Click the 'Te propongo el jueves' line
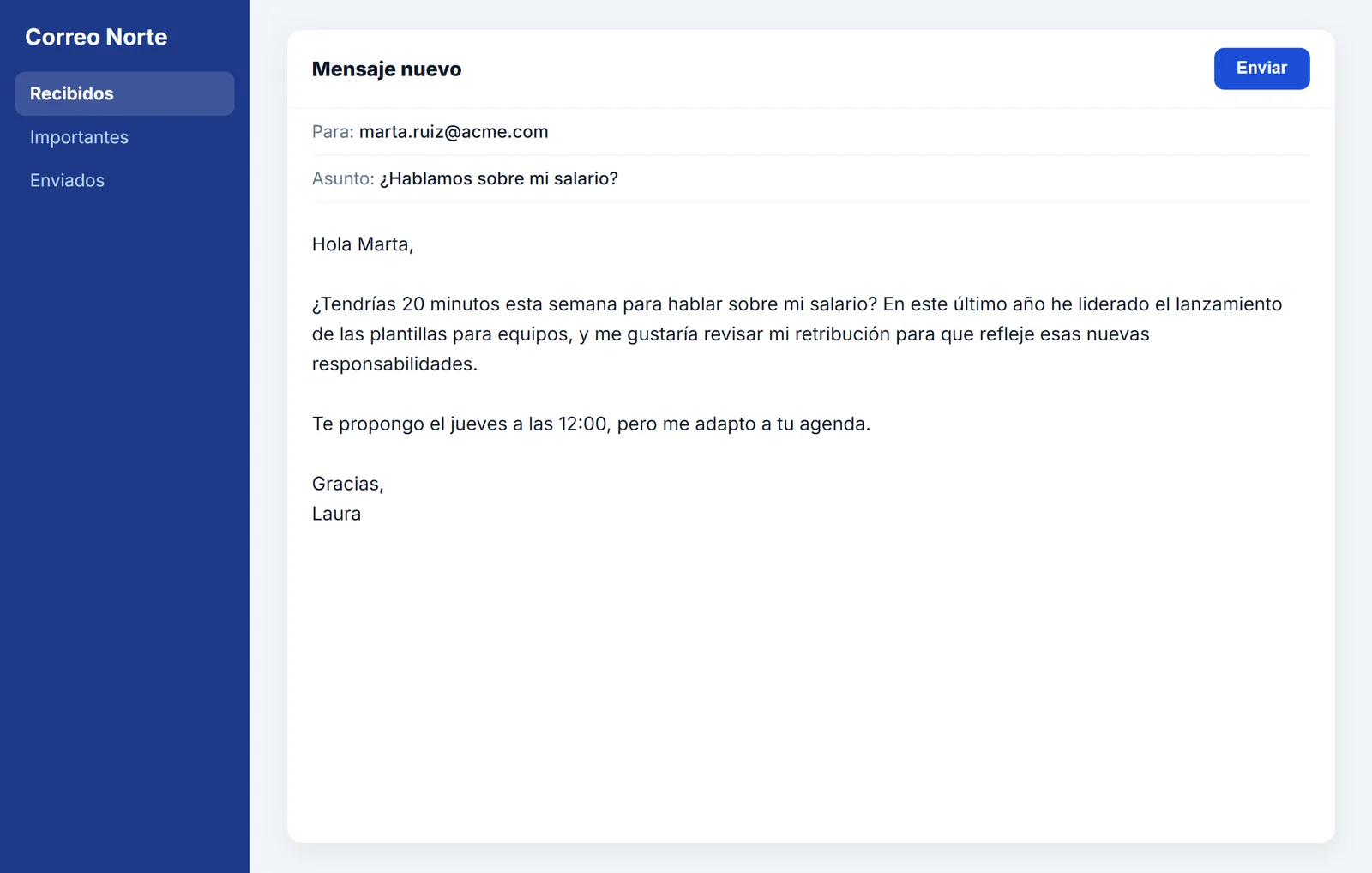This screenshot has width=1372, height=873. 591,424
